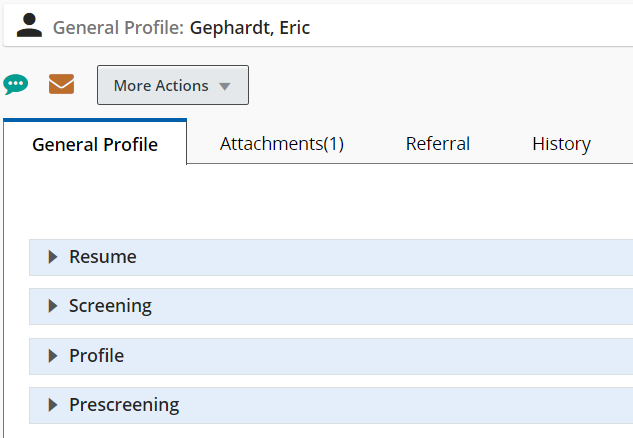633x438 pixels.
Task: Click the Prescreening section title text
Action: (124, 405)
